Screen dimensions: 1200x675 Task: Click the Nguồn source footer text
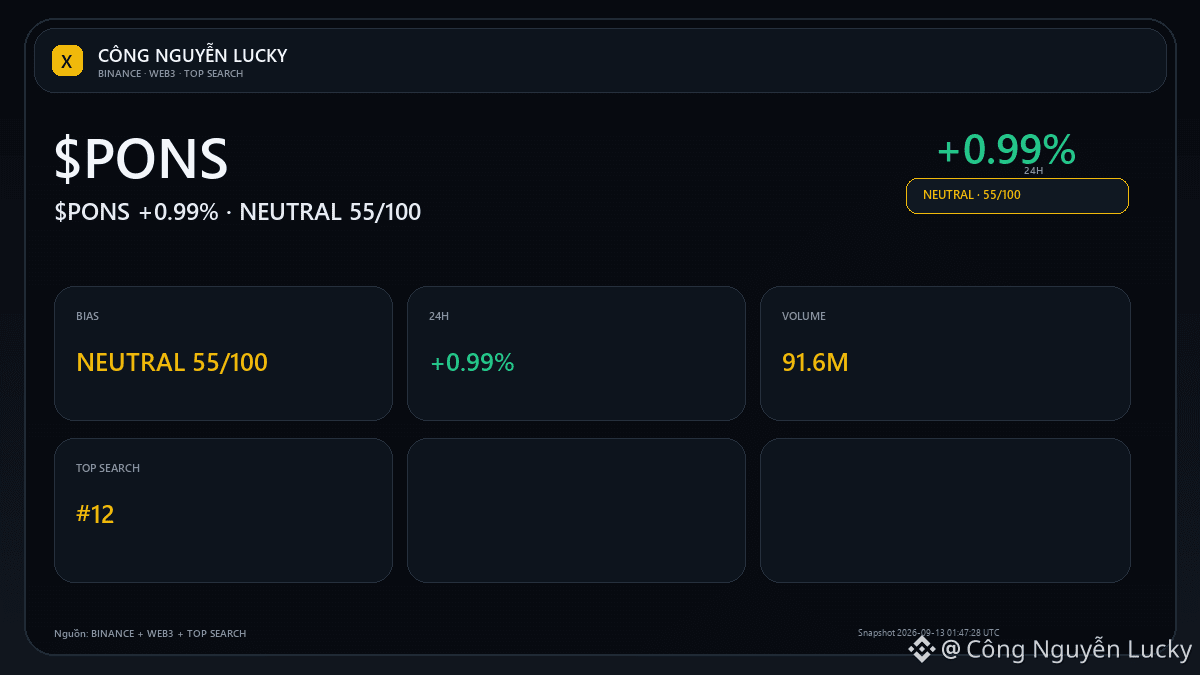(150, 634)
